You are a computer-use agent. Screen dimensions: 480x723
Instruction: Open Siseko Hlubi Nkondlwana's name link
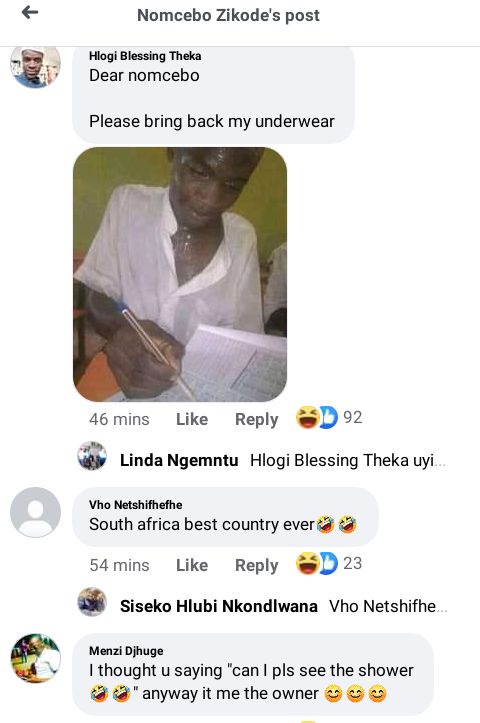pos(219,606)
